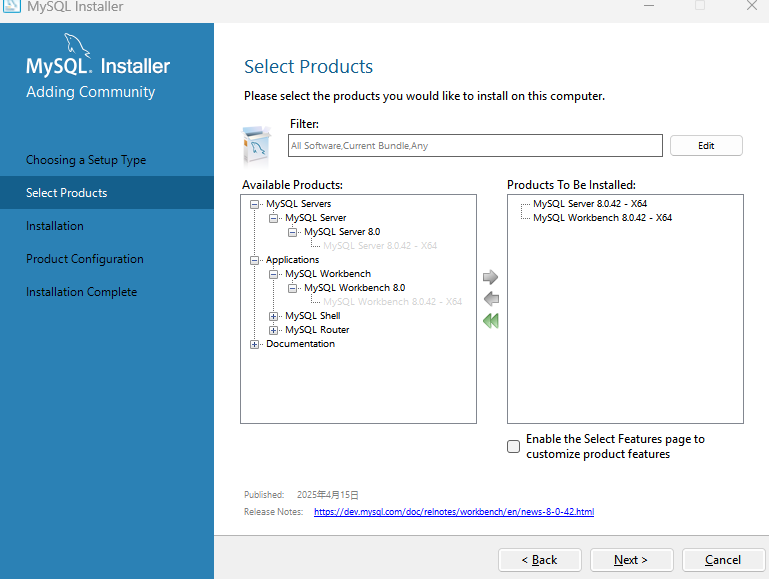Select greyed MySQL Server 8.0.42 - X64 in Available Products
This screenshot has height=579, width=769.
pos(380,246)
